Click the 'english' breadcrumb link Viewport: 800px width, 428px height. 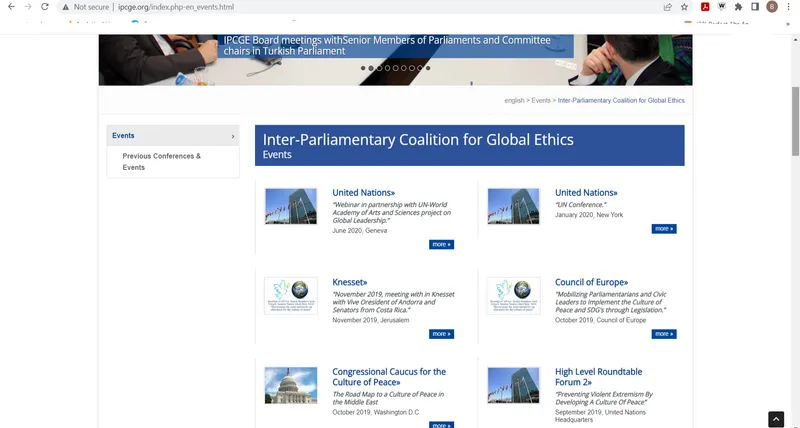tap(514, 100)
